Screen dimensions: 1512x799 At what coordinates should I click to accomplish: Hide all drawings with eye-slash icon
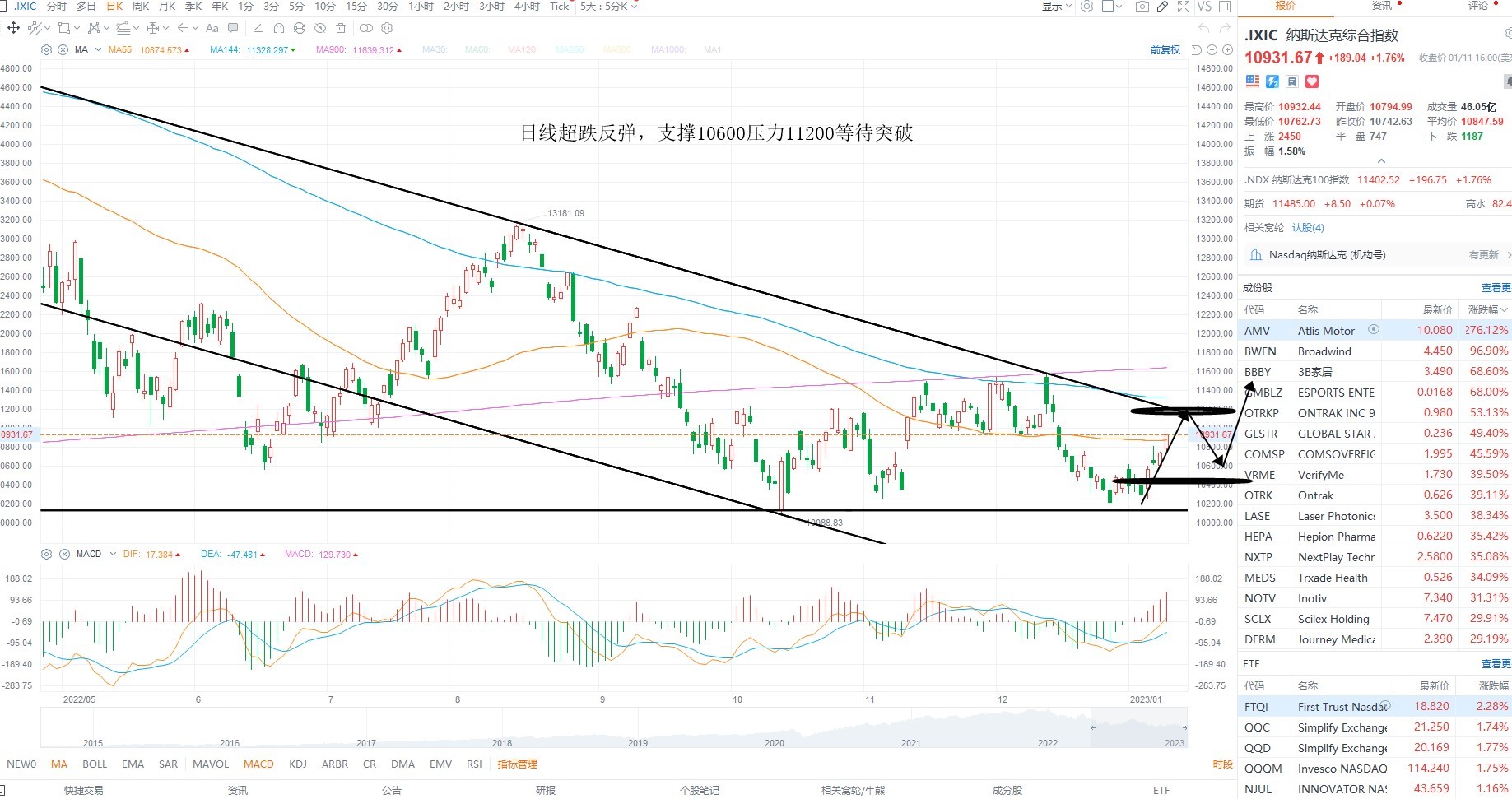point(320,28)
